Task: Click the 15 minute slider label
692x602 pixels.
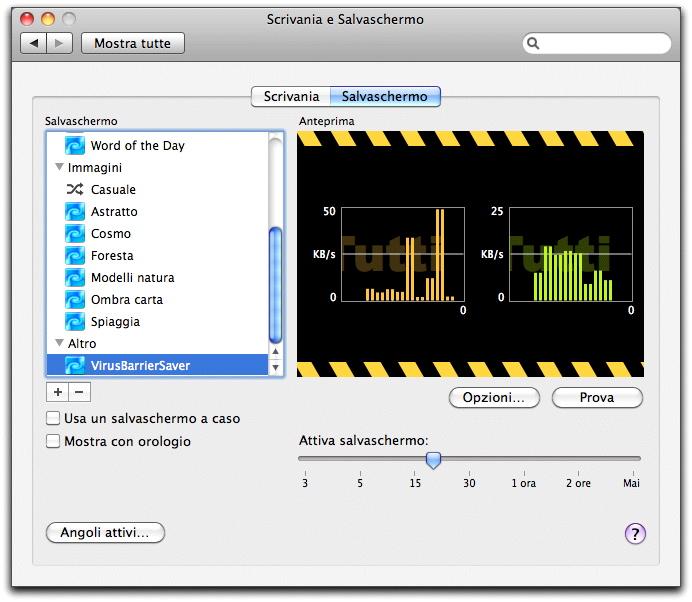Action: point(415,483)
